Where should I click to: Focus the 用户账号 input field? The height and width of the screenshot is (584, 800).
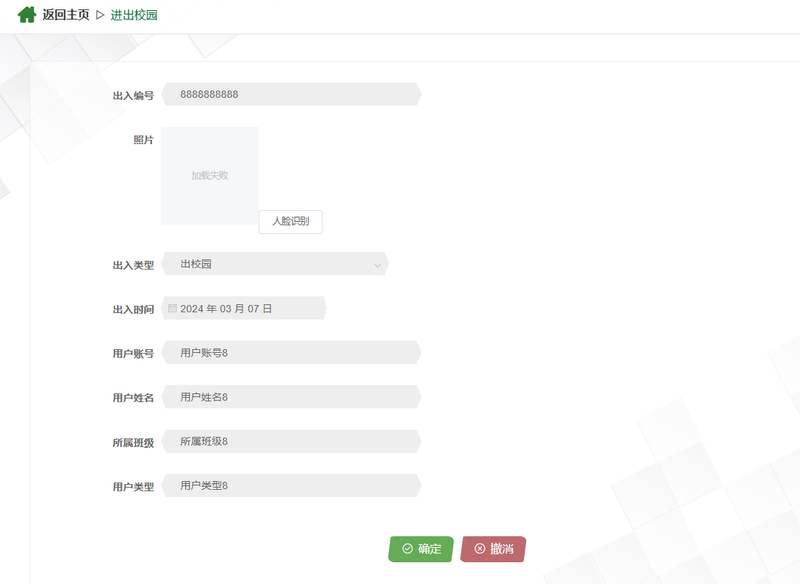click(291, 353)
